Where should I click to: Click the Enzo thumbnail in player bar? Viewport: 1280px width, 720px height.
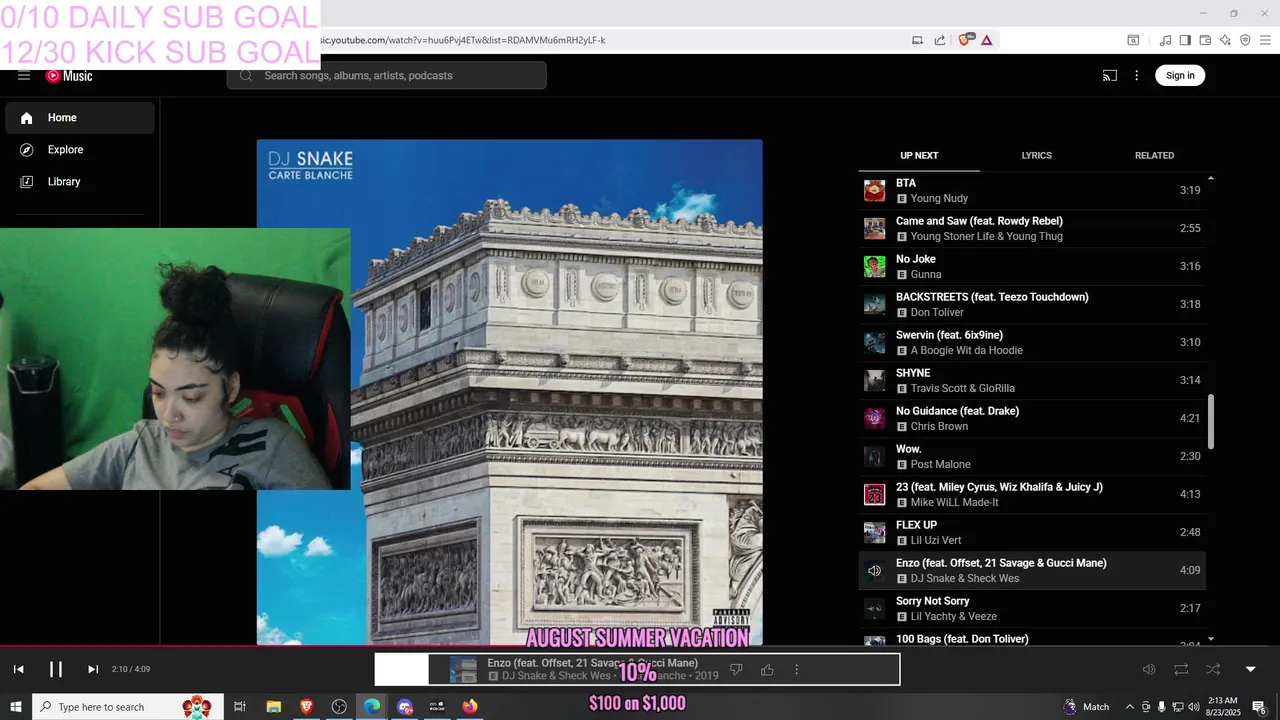[463, 670]
